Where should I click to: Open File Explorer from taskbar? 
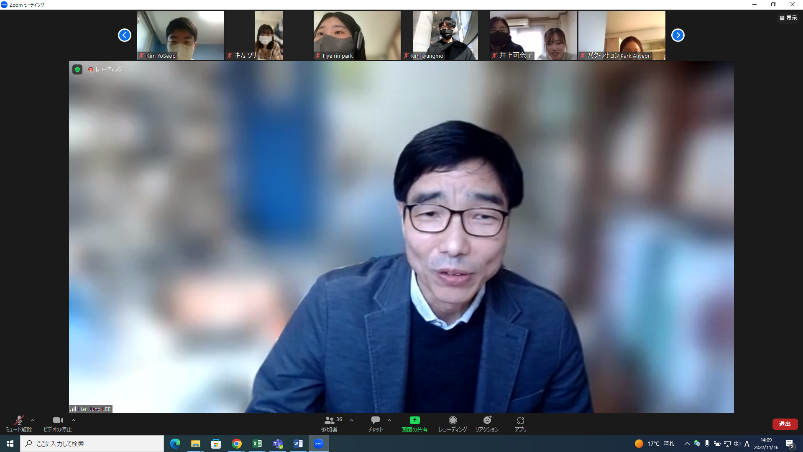coord(195,443)
